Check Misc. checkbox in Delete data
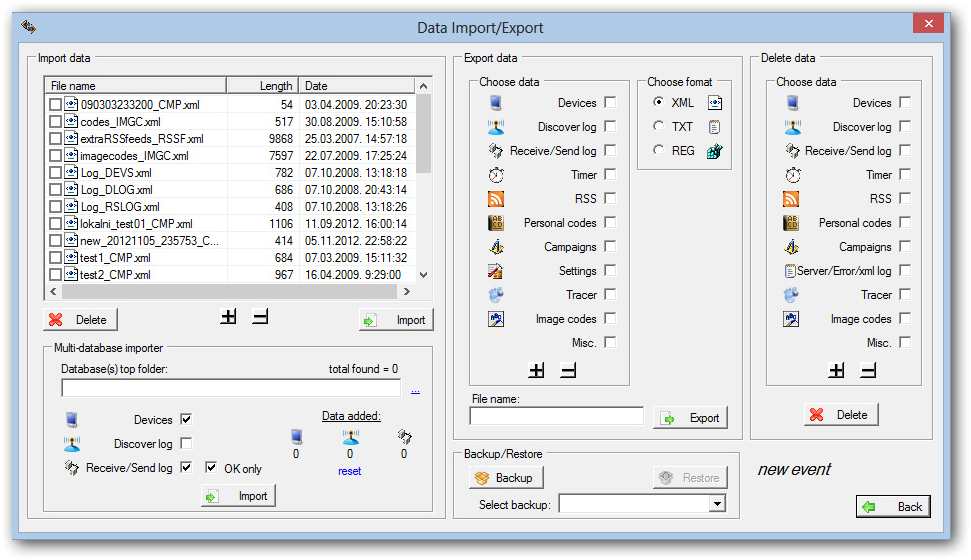971x560 pixels. 905,343
